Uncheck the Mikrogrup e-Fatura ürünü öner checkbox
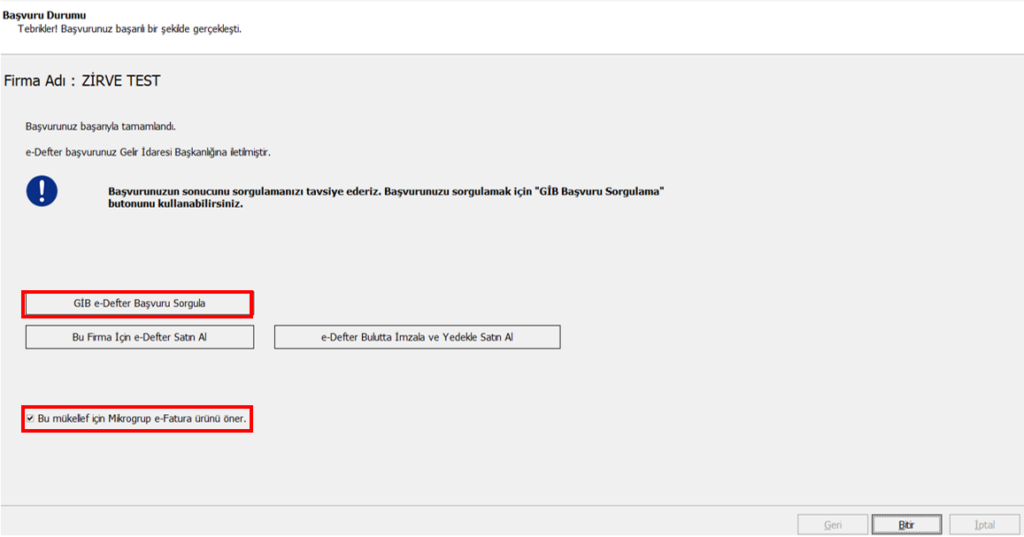Image resolution: width=1024 pixels, height=537 pixels. point(30,418)
